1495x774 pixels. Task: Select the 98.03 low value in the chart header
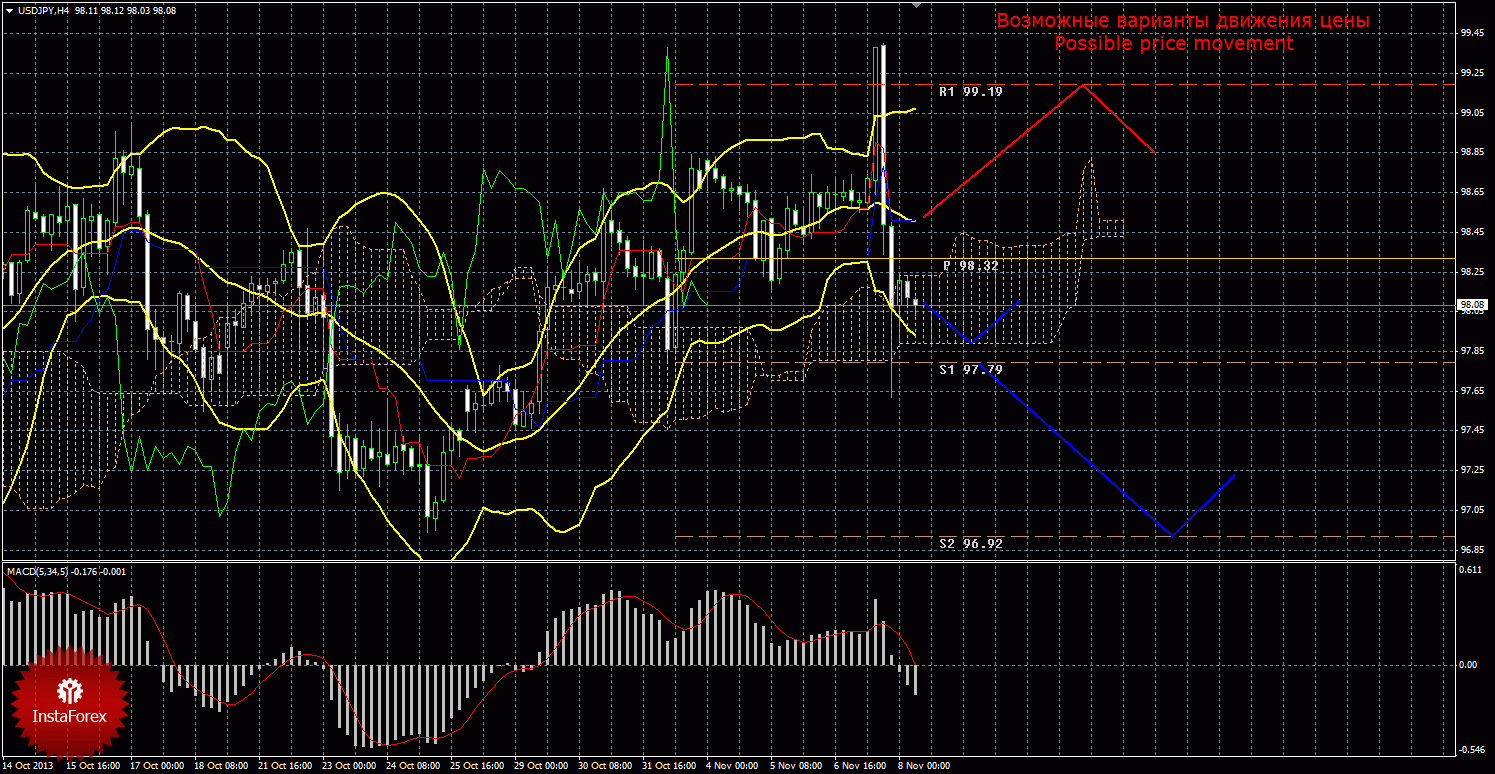click(x=138, y=9)
